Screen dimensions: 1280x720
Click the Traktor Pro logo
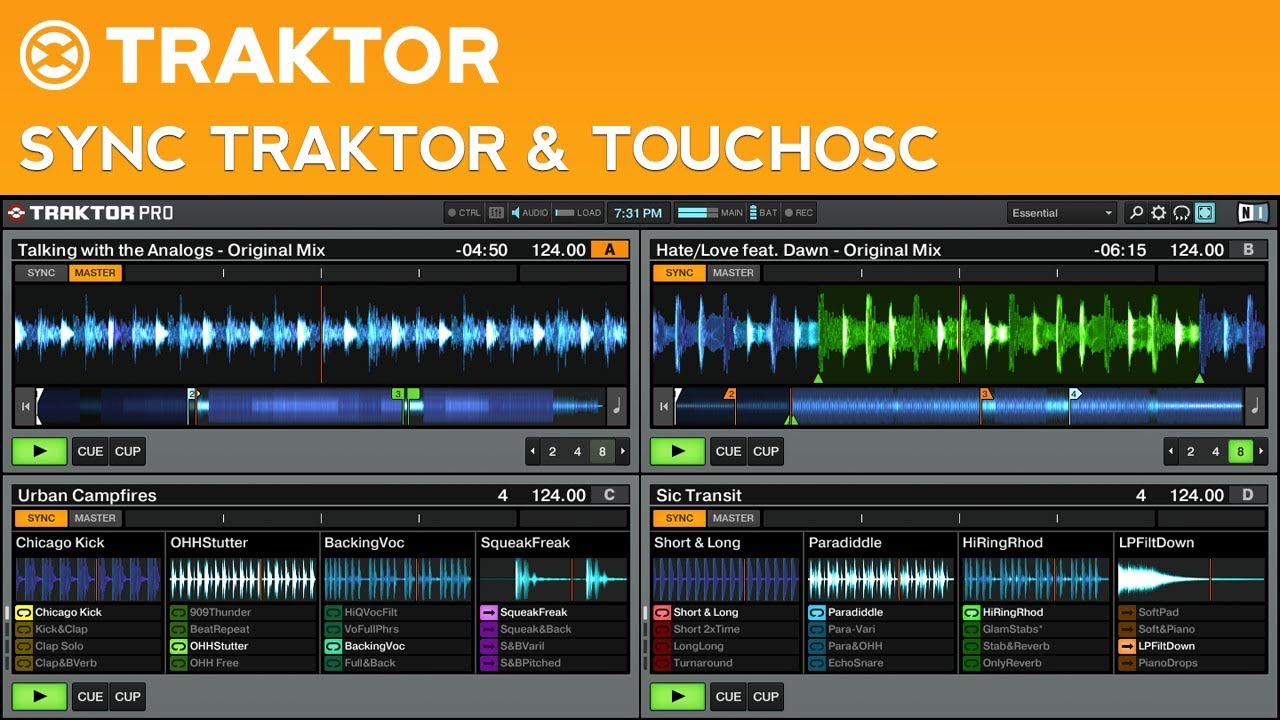coord(90,213)
